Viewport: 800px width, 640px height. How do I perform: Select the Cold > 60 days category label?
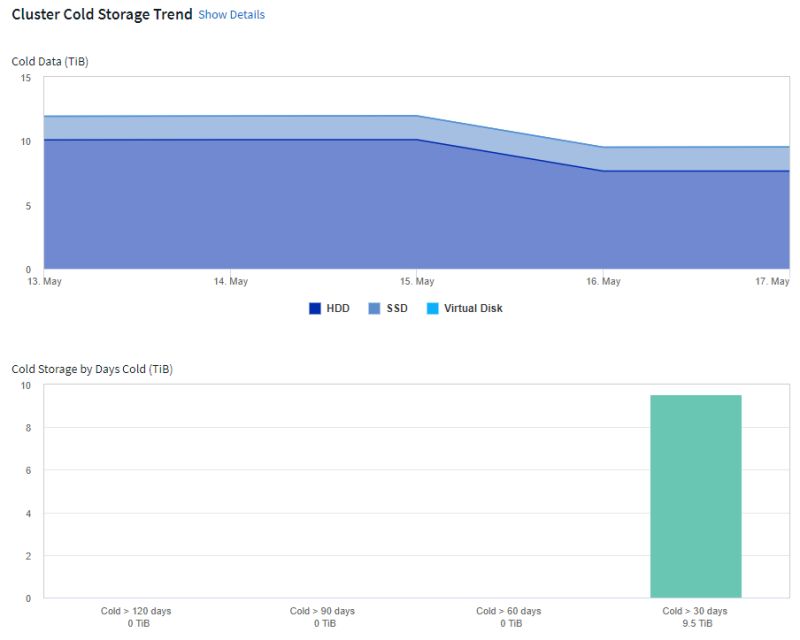click(x=512, y=610)
